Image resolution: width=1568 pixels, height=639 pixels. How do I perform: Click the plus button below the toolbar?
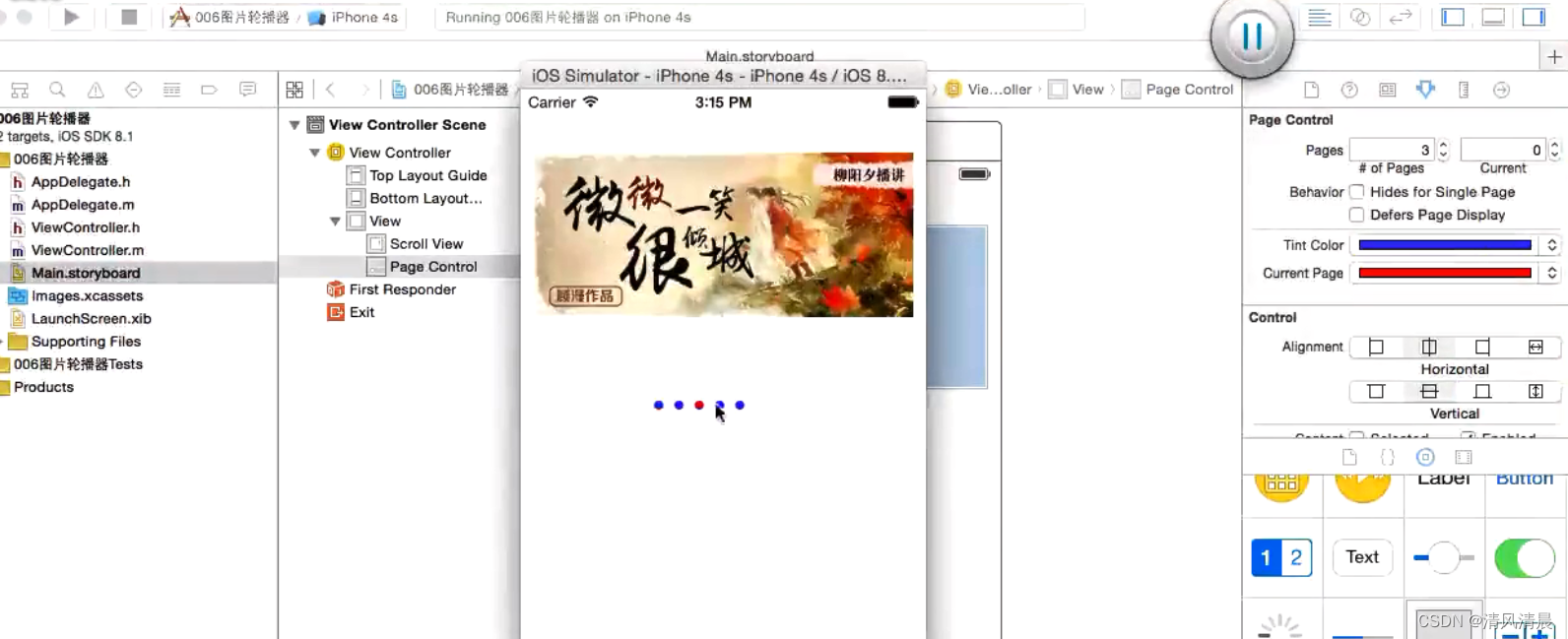point(1554,57)
